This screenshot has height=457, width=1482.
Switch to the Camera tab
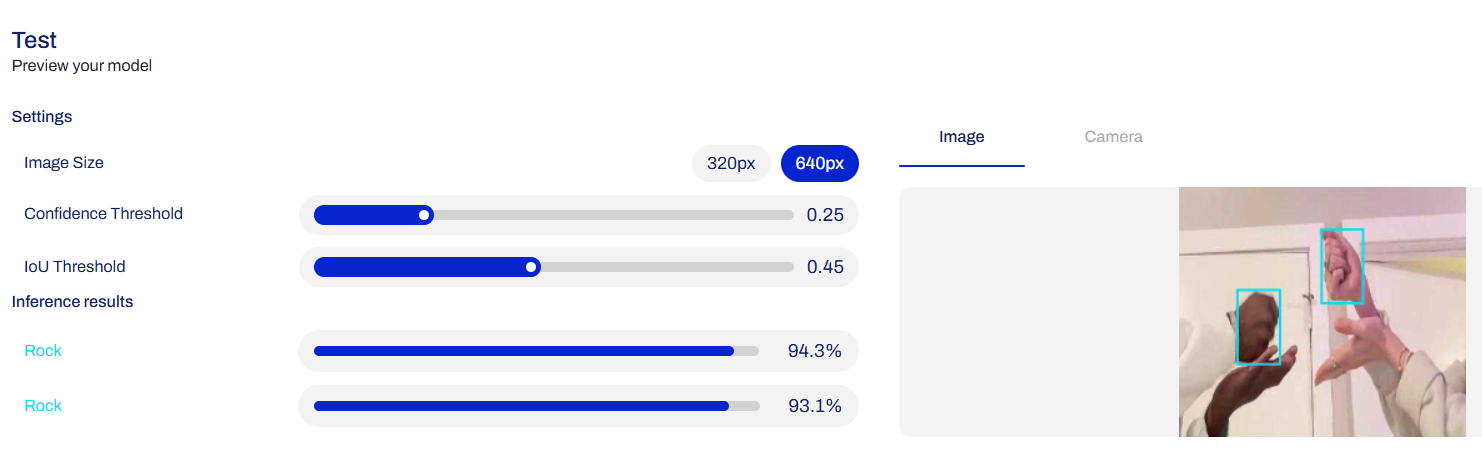[x=1113, y=137]
